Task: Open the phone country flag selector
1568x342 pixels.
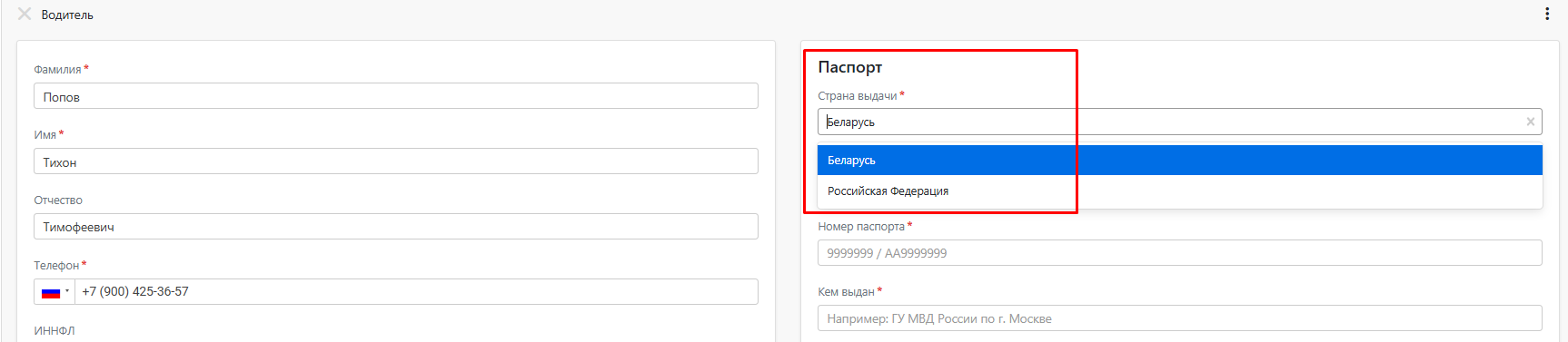Action: pyautogui.click(x=55, y=292)
